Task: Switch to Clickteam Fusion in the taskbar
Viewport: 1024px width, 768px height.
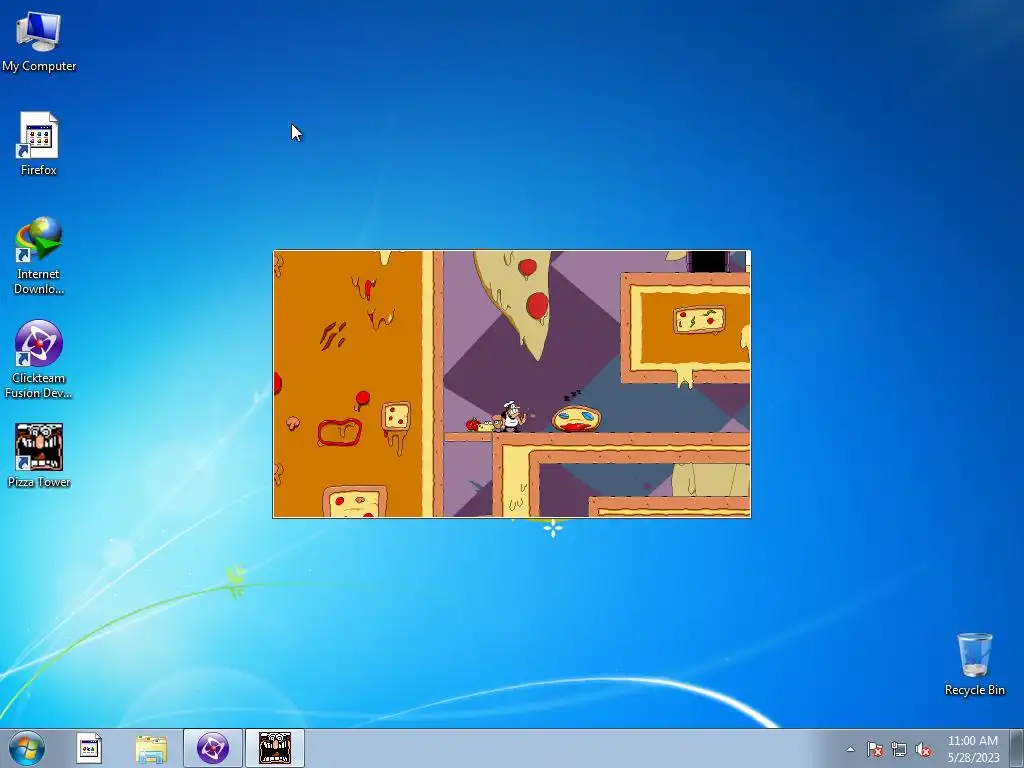Action: [212, 748]
